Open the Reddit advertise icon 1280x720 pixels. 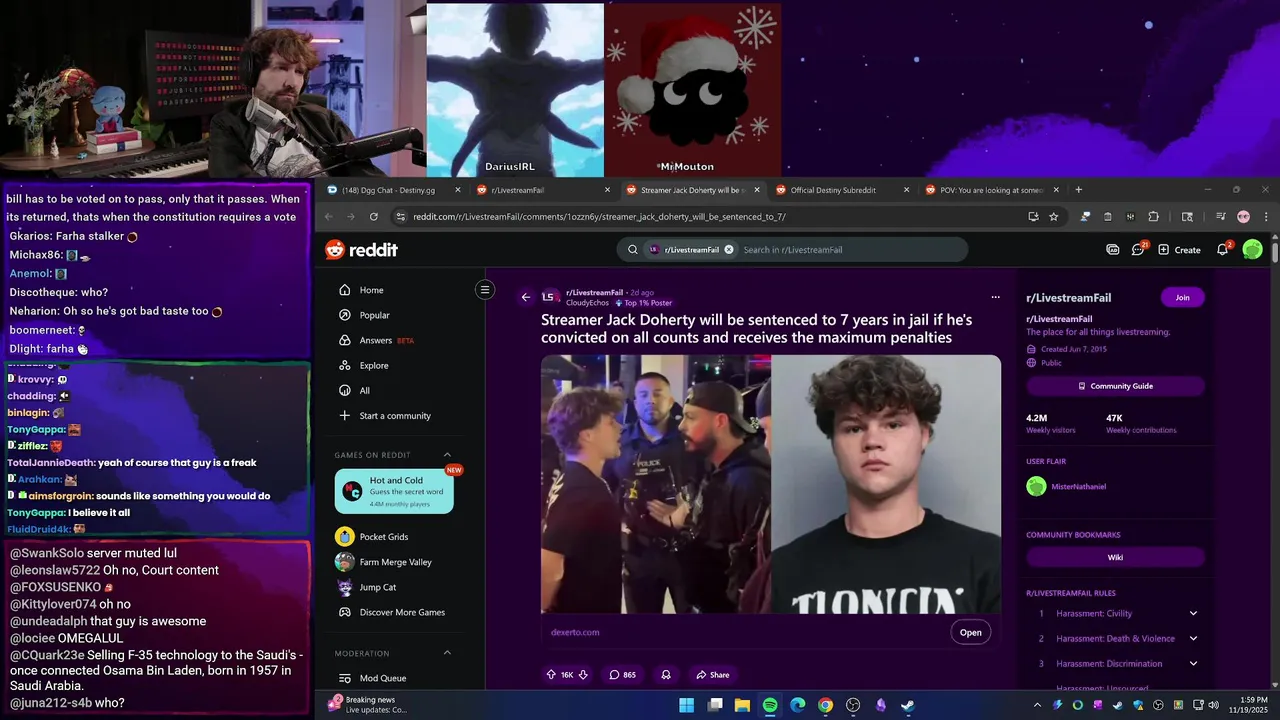tap(1113, 250)
